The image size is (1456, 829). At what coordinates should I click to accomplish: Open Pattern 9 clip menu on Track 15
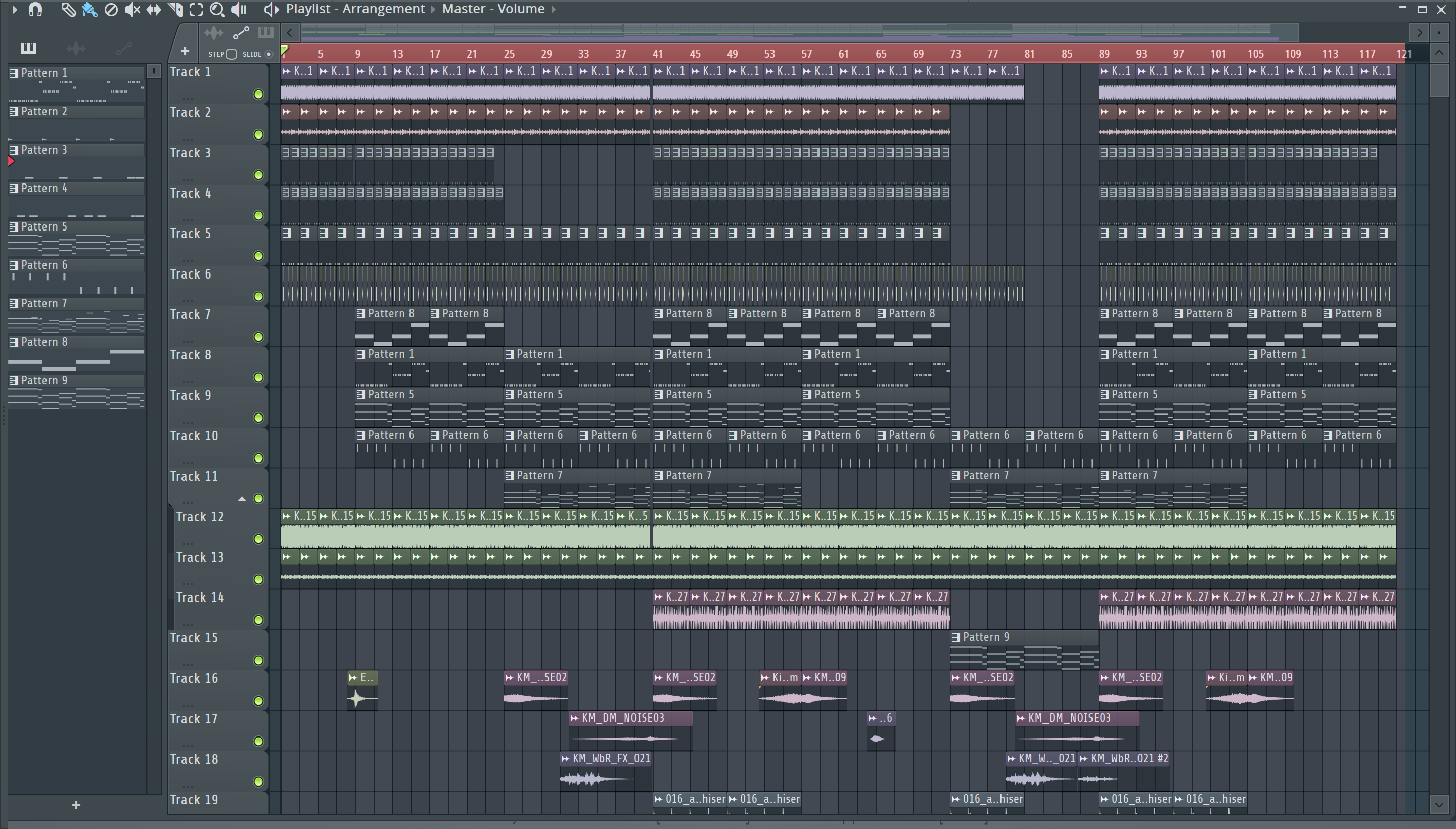point(956,637)
